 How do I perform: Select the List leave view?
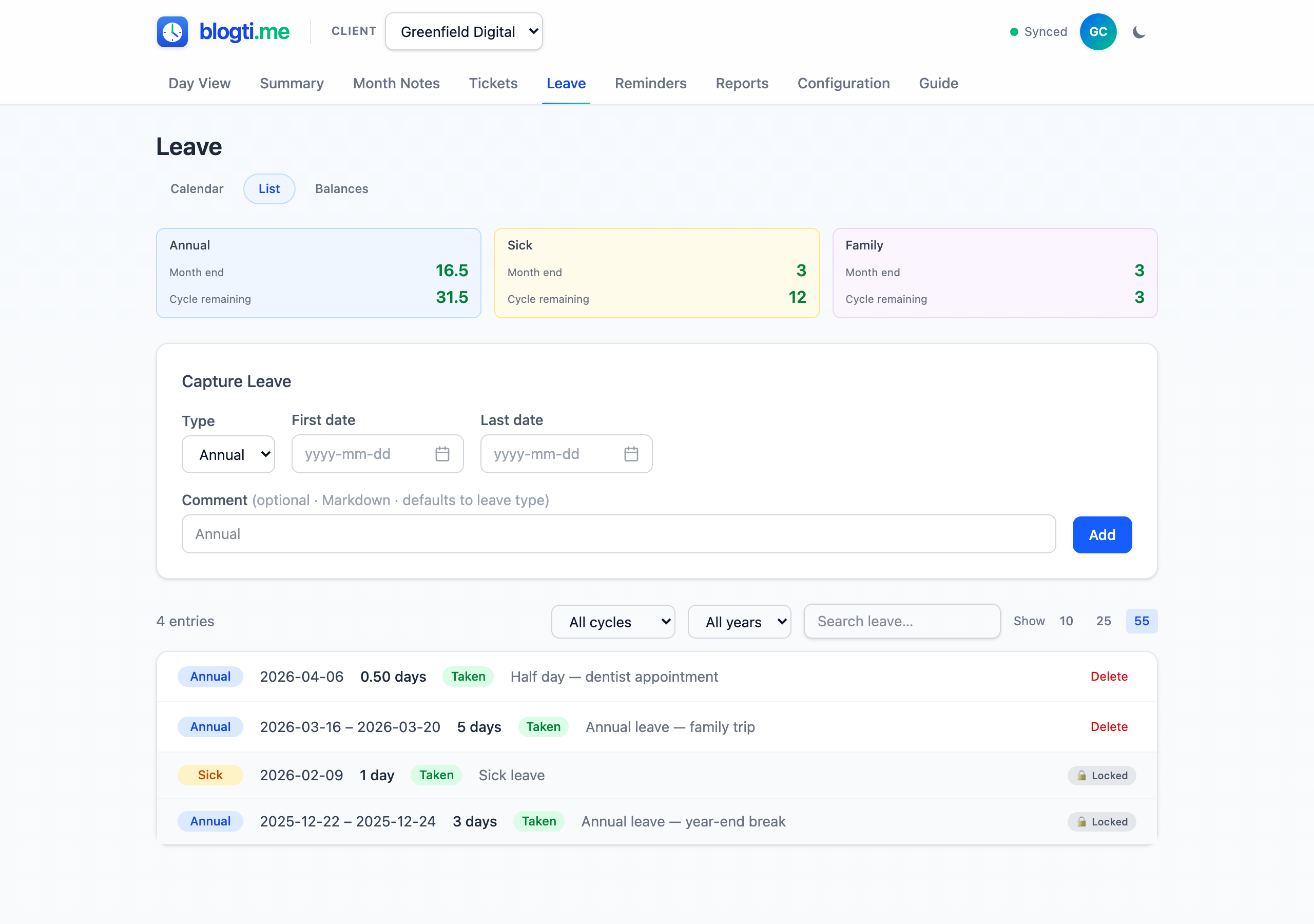(x=269, y=189)
